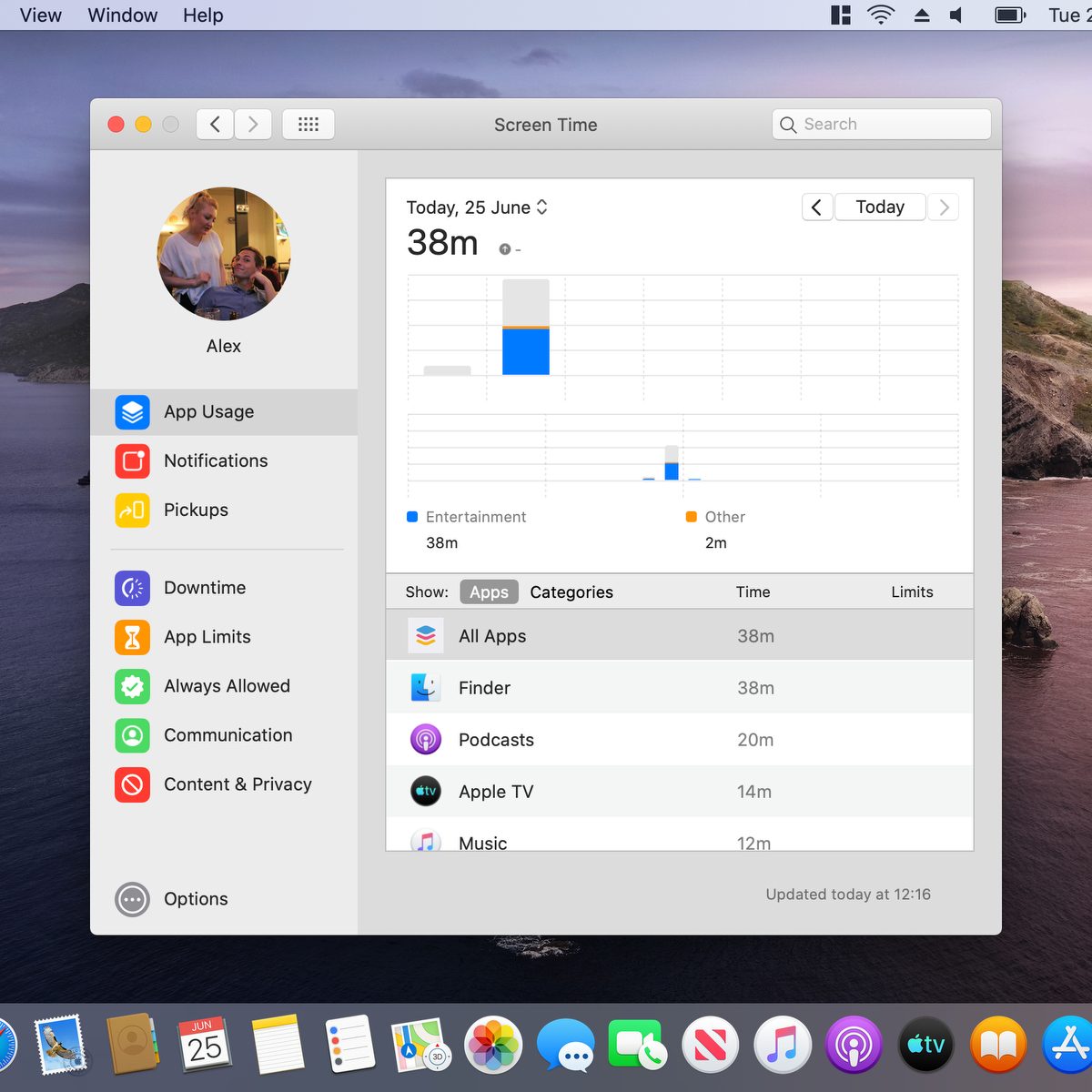Click the orange Other legend swatch
This screenshot has width=1092, height=1092.
pyautogui.click(x=692, y=517)
